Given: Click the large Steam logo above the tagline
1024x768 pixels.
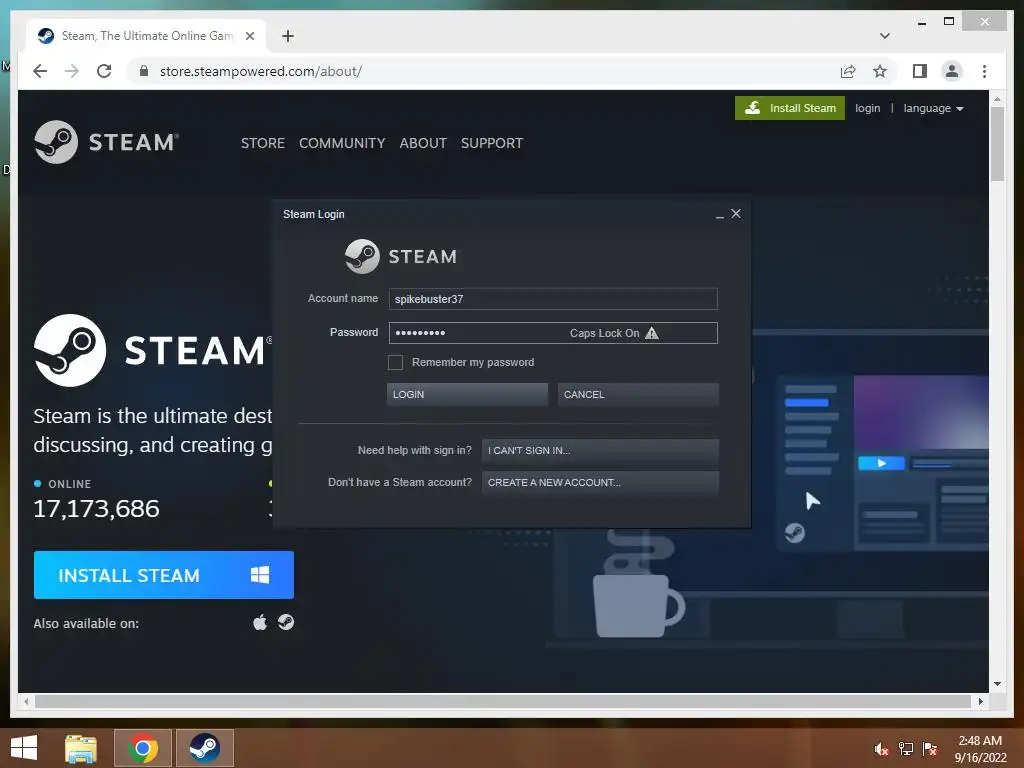Looking at the screenshot, I should [x=153, y=350].
